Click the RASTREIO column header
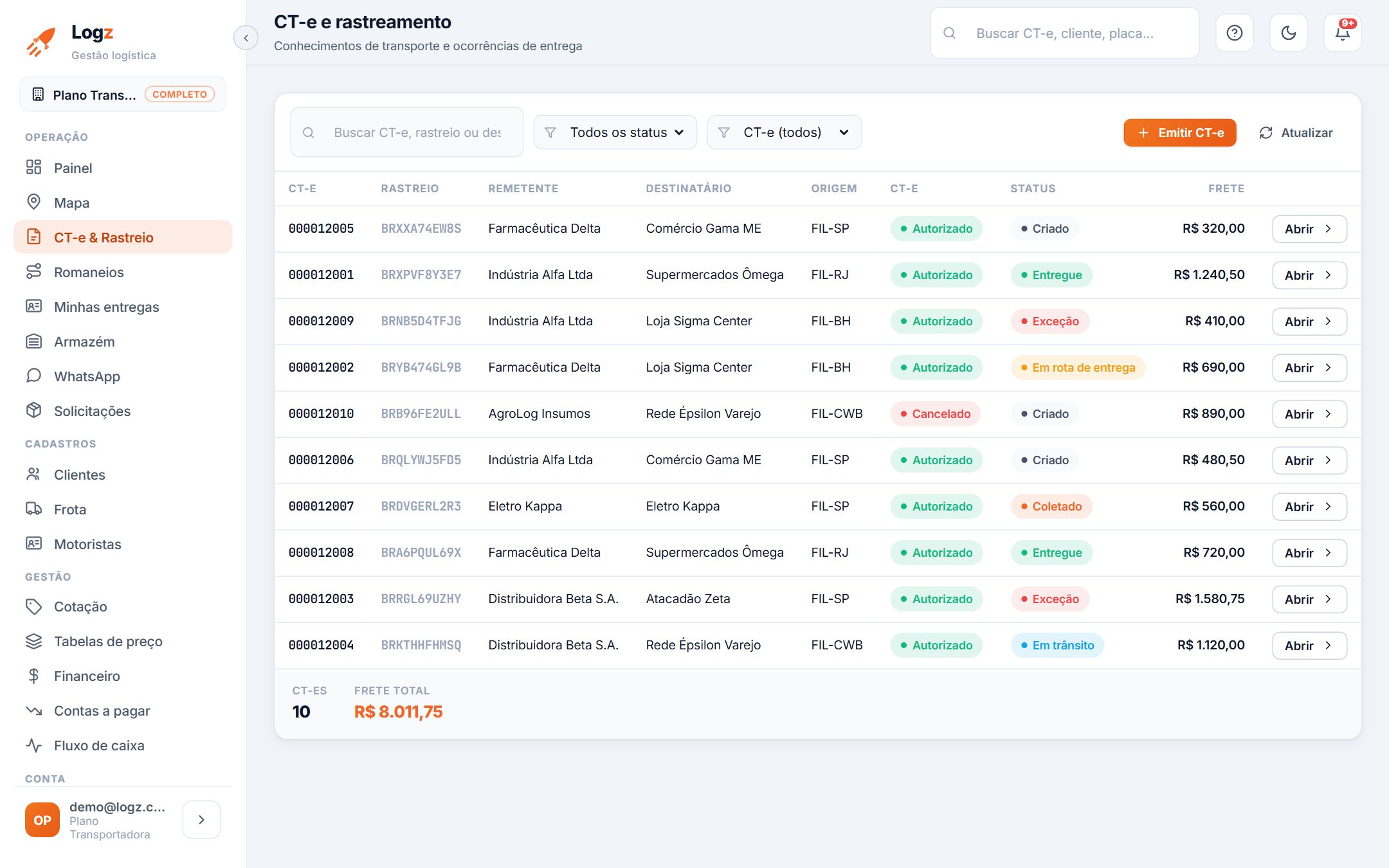1389x868 pixels. click(x=410, y=188)
